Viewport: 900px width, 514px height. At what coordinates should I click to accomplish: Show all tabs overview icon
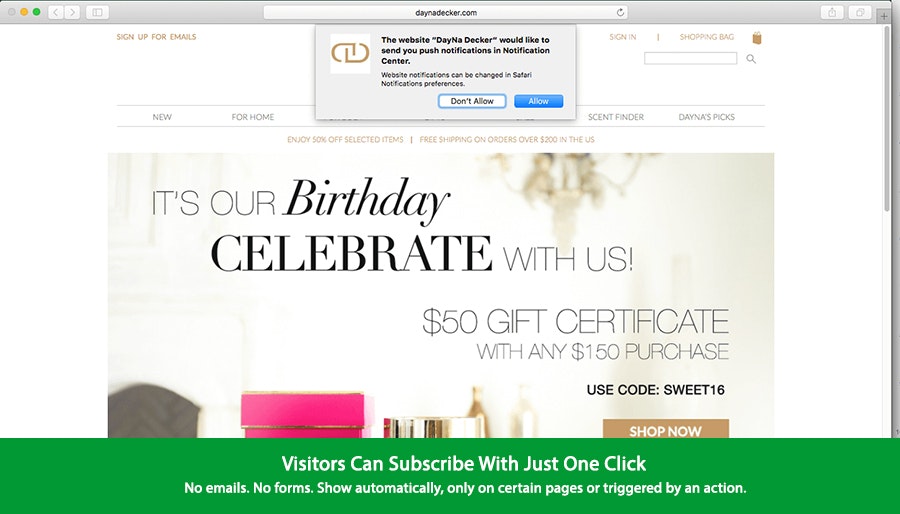[860, 12]
